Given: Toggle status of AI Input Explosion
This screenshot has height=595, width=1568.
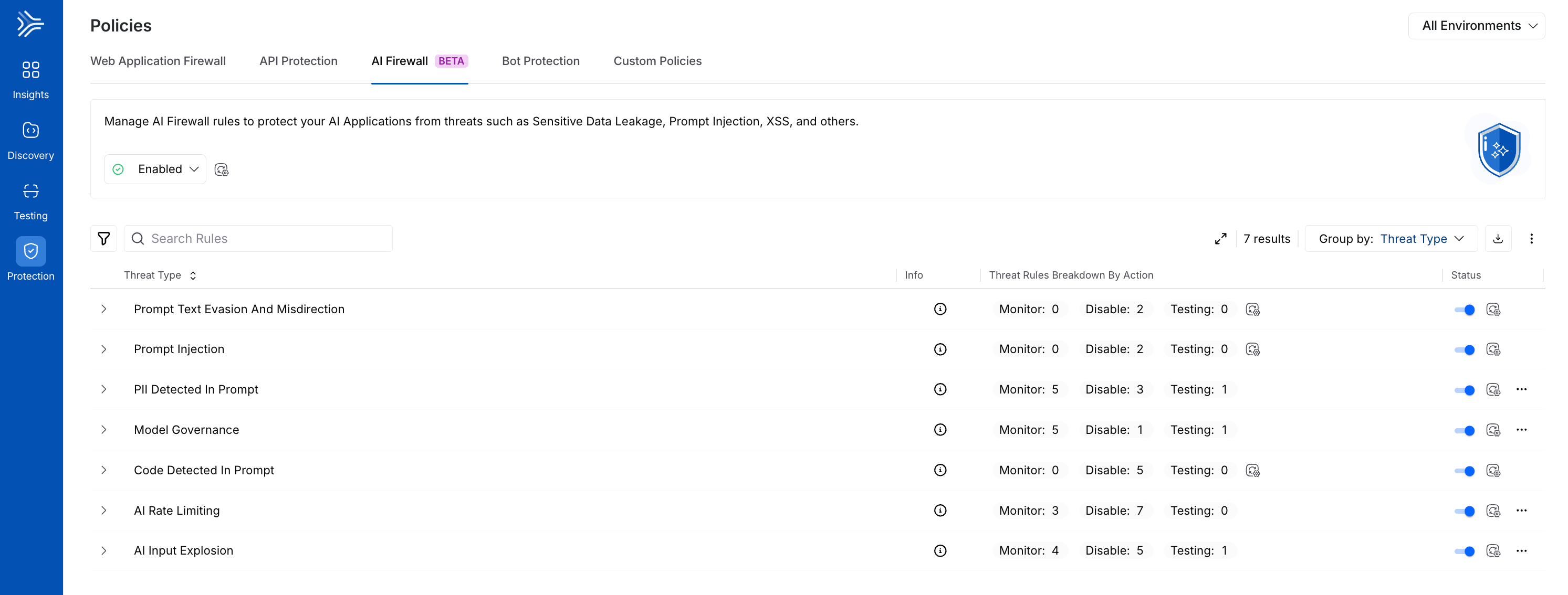Looking at the screenshot, I should click(1465, 551).
